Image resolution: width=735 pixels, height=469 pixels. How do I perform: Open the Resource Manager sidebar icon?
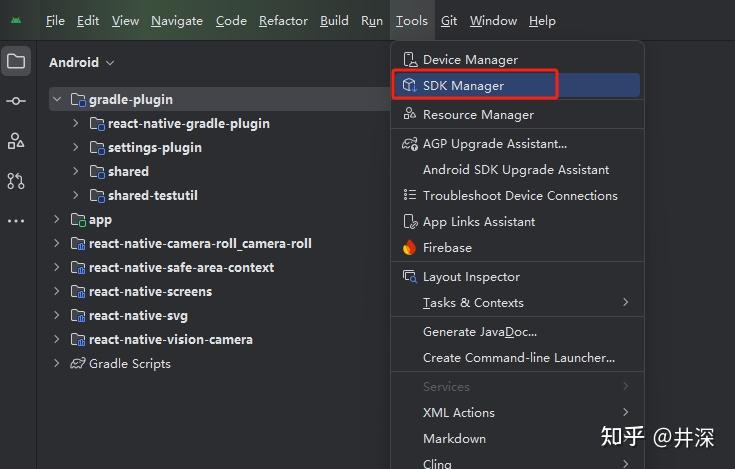pos(16,141)
